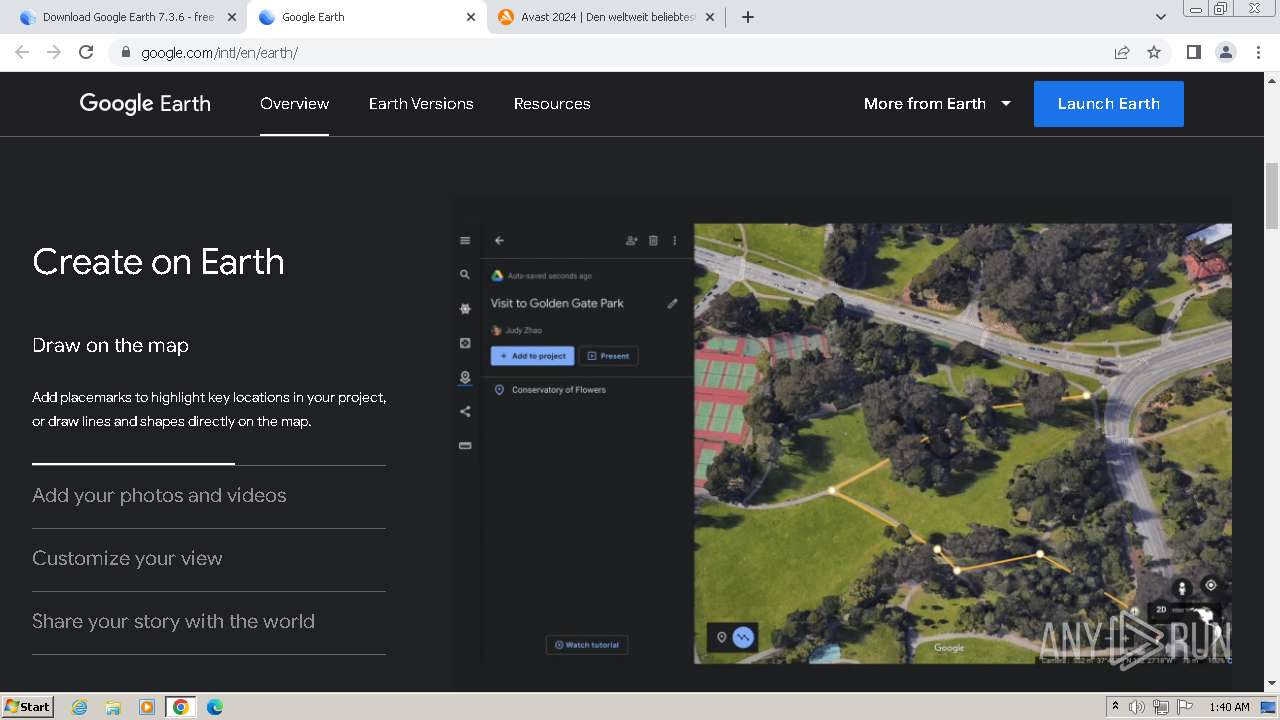Click the Voyager helm icon in Earth preview
Image resolution: width=1280 pixels, height=720 pixels.
pyautogui.click(x=465, y=309)
